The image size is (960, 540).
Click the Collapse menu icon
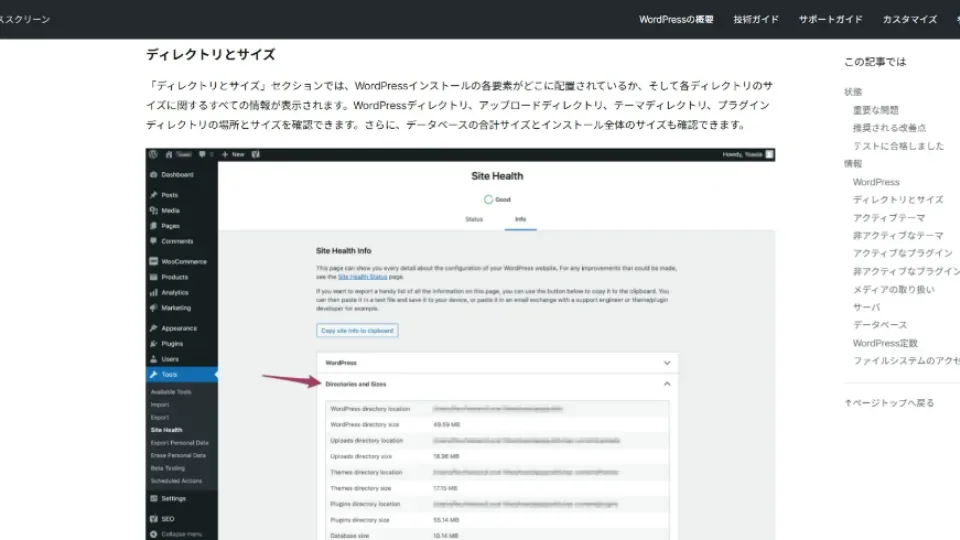[154, 534]
